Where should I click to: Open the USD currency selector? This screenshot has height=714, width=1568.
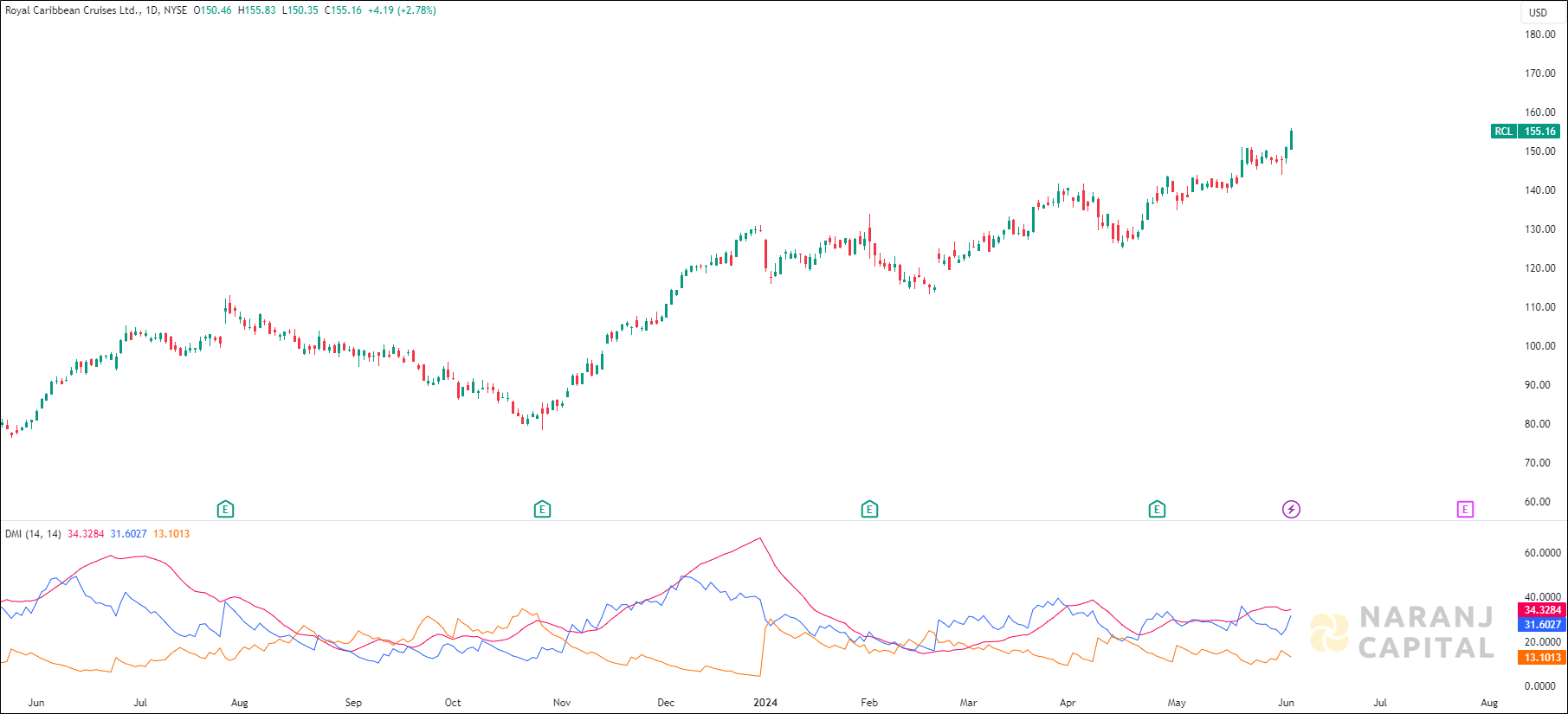1538,12
